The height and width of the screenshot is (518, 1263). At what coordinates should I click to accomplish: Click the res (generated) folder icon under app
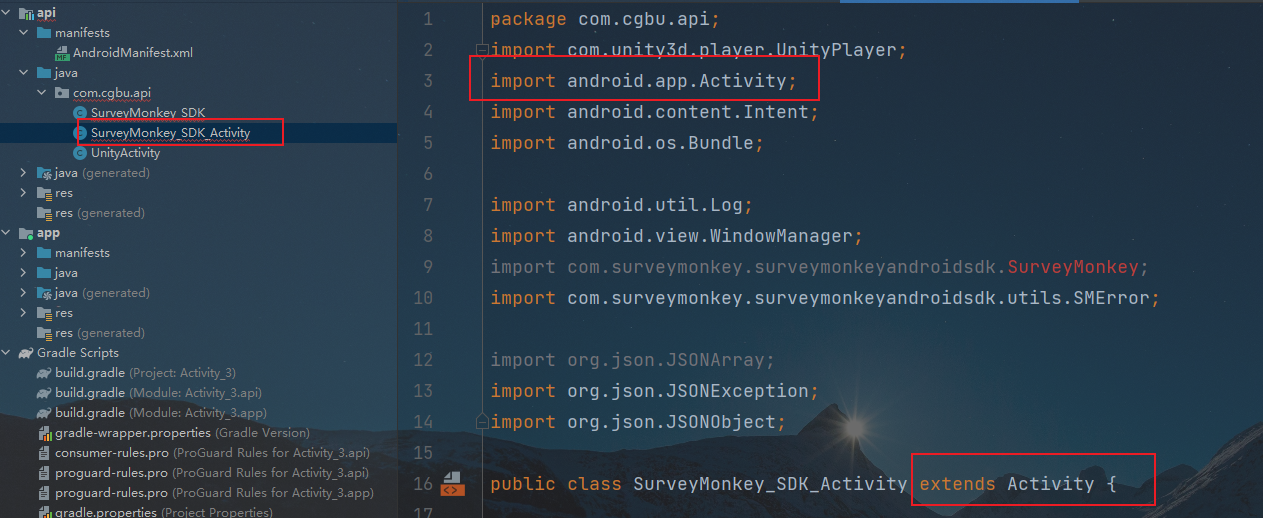pyautogui.click(x=44, y=333)
